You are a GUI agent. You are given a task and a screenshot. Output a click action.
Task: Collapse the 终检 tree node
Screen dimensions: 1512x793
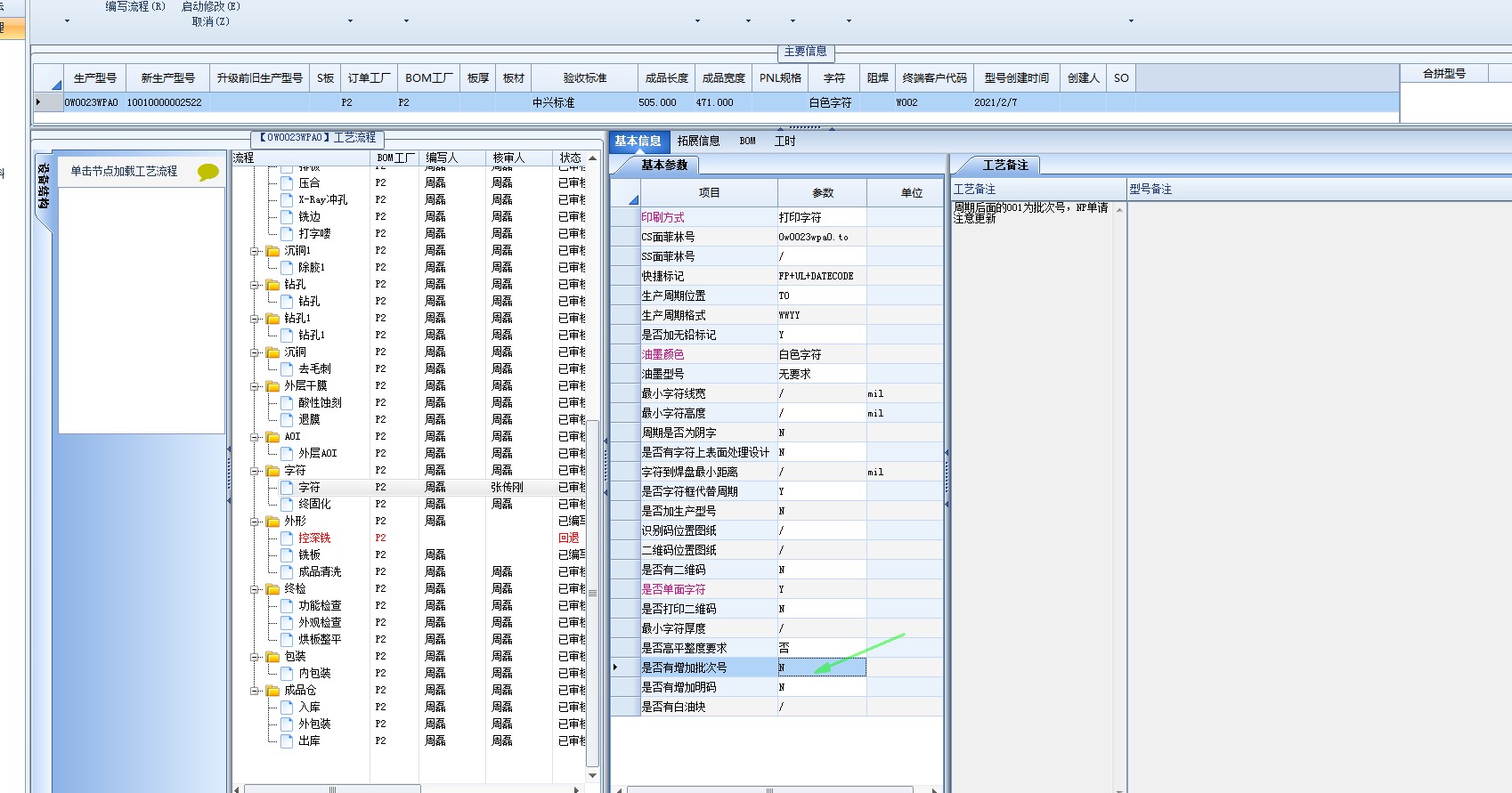[x=256, y=589]
